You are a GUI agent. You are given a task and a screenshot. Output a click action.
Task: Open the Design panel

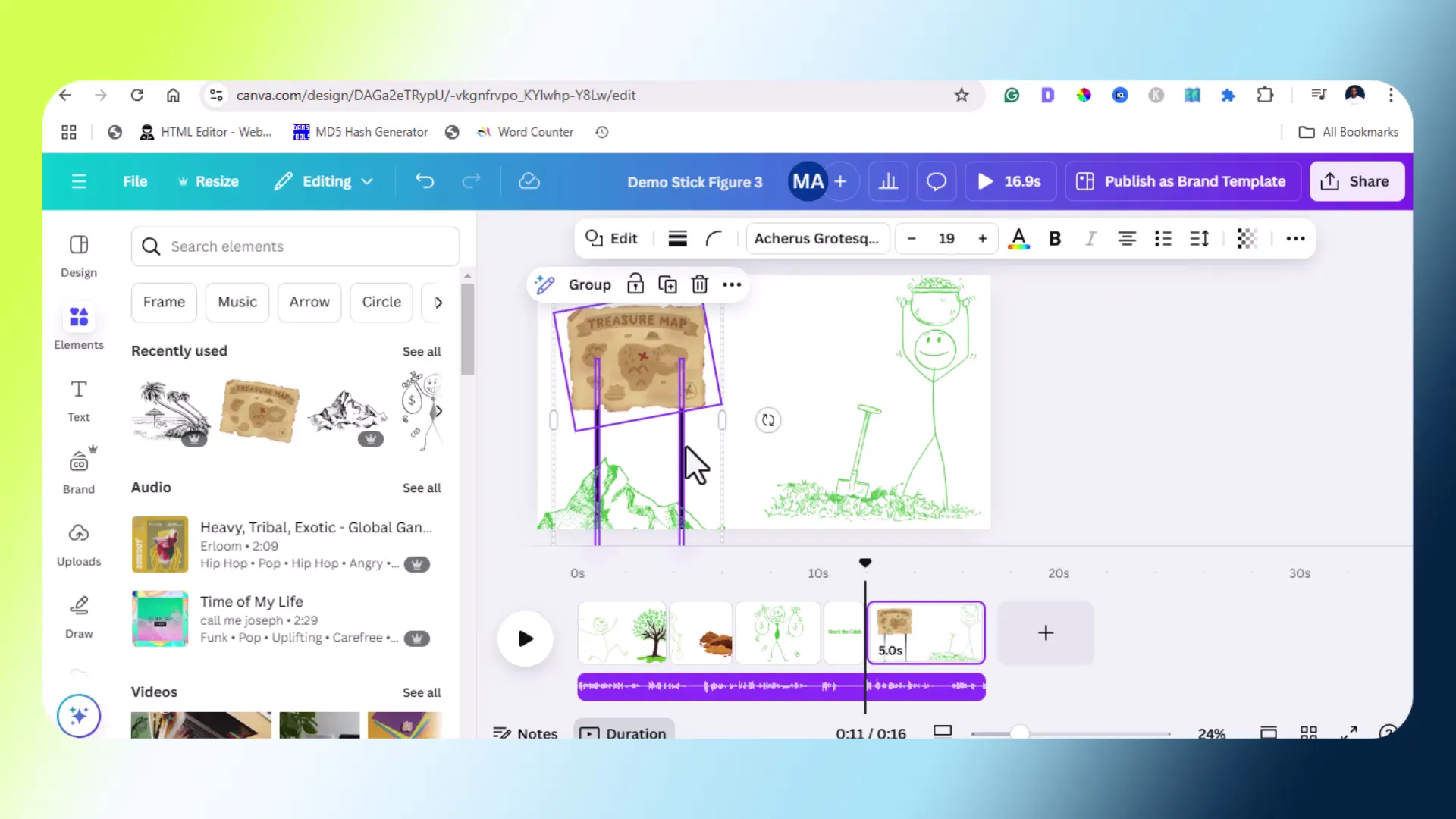click(x=79, y=256)
